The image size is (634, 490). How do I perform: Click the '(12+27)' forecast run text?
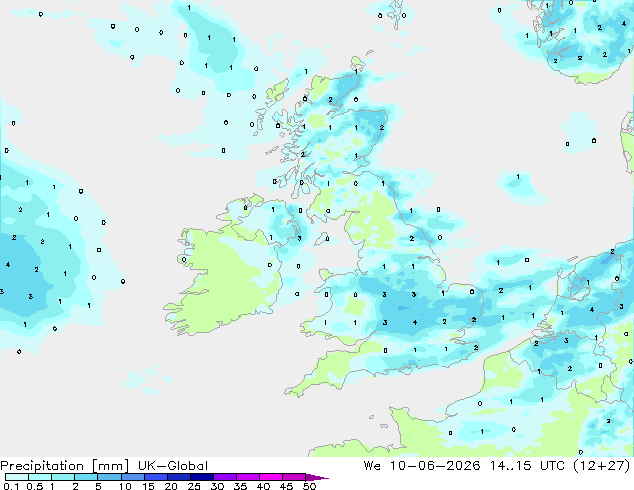(x=602, y=466)
